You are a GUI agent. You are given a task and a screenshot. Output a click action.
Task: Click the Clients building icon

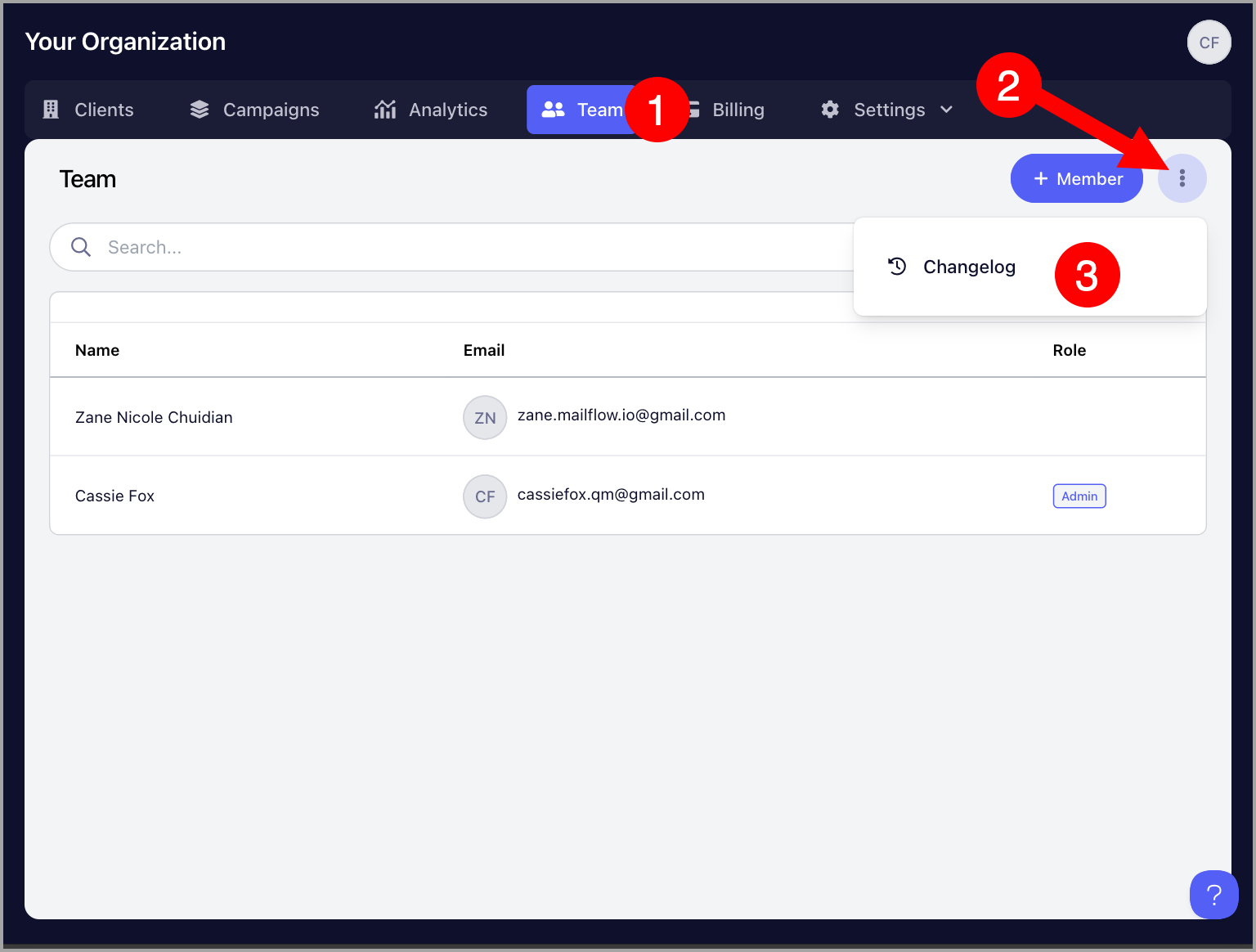tap(51, 110)
